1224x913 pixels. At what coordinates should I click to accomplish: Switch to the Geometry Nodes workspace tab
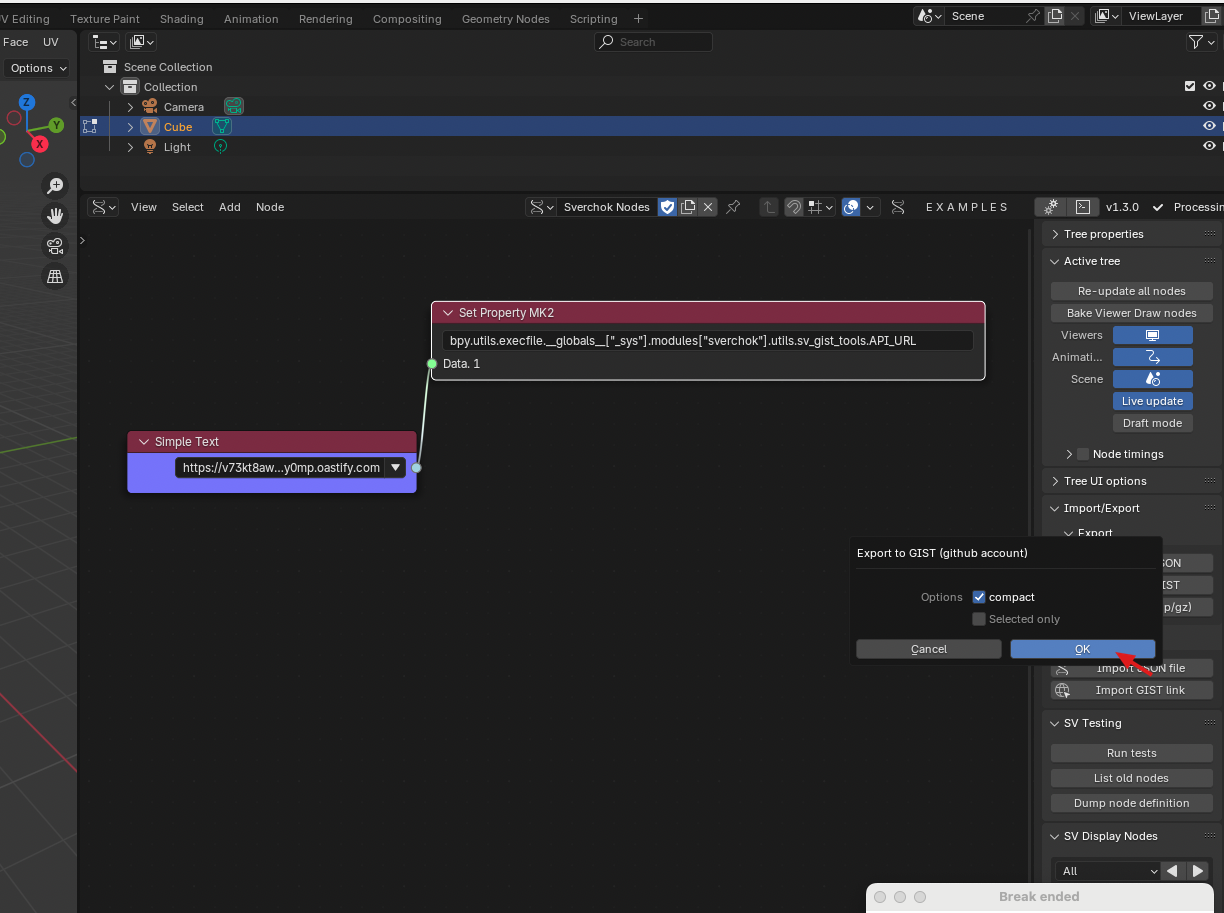505,19
